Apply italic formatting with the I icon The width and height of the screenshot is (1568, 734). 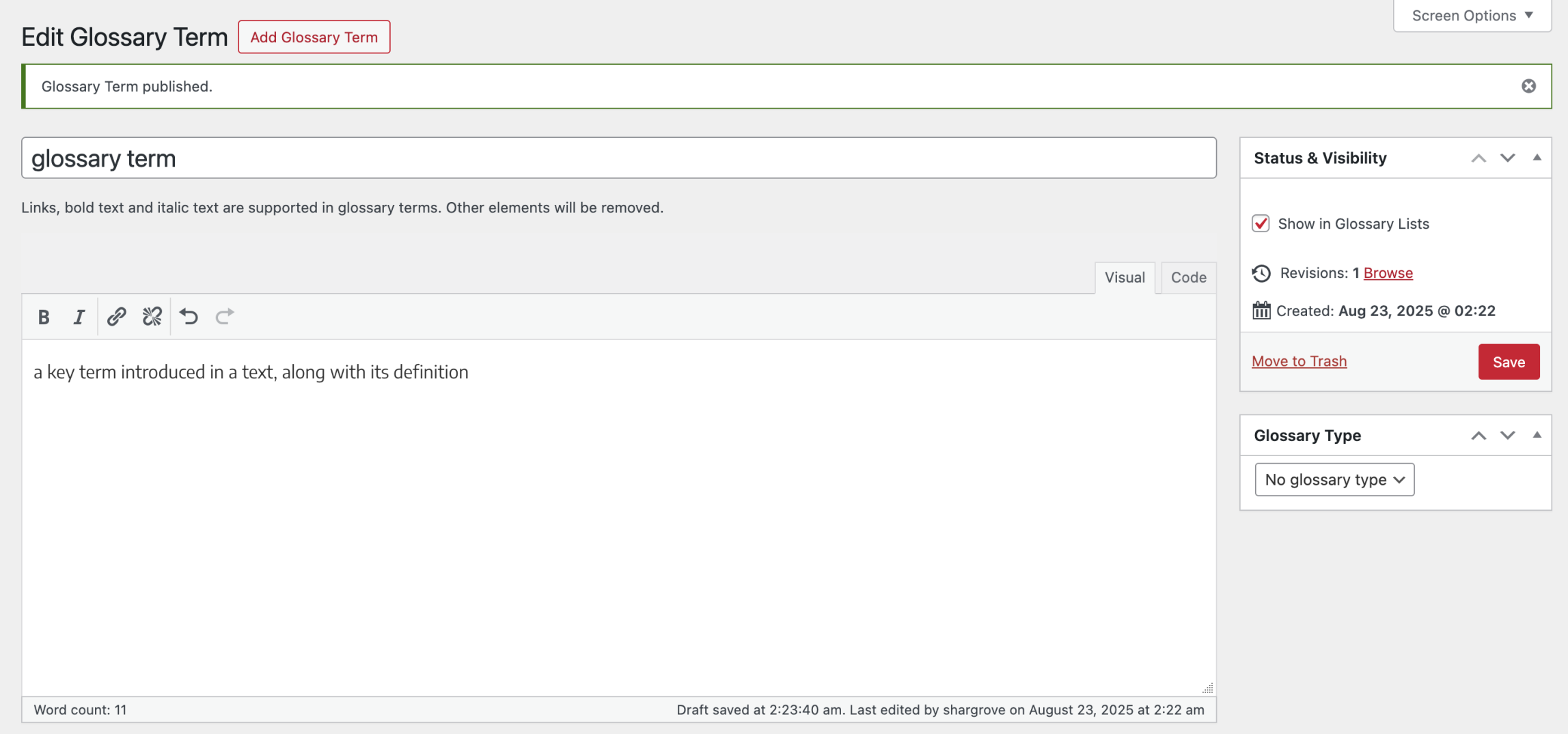coord(79,317)
